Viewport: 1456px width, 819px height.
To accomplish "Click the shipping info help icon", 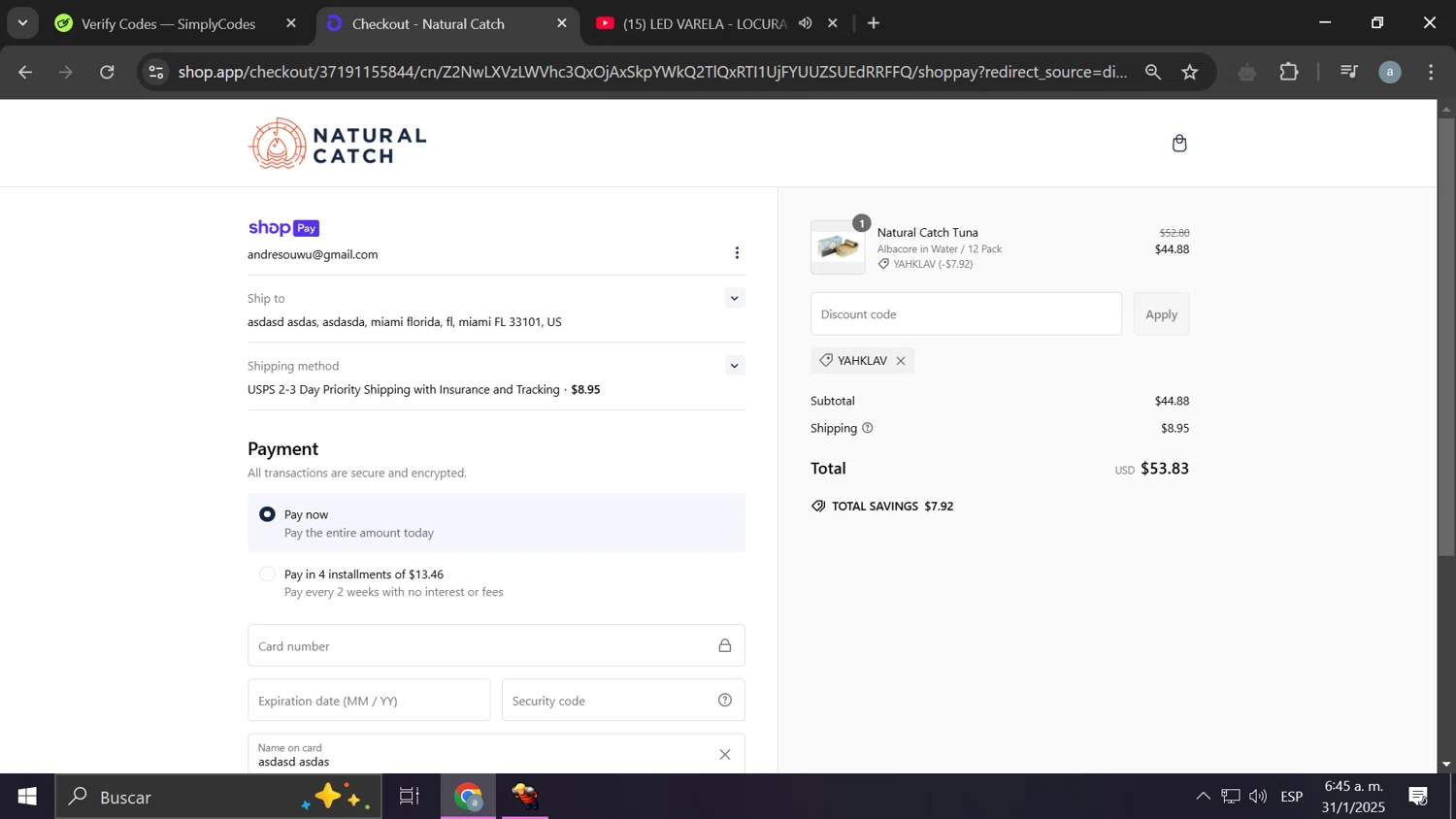I will click(868, 428).
